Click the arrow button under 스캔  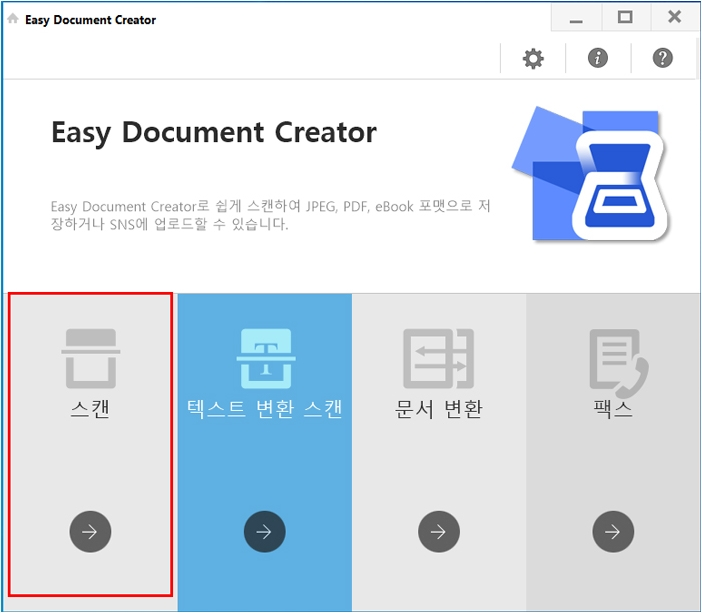90,532
